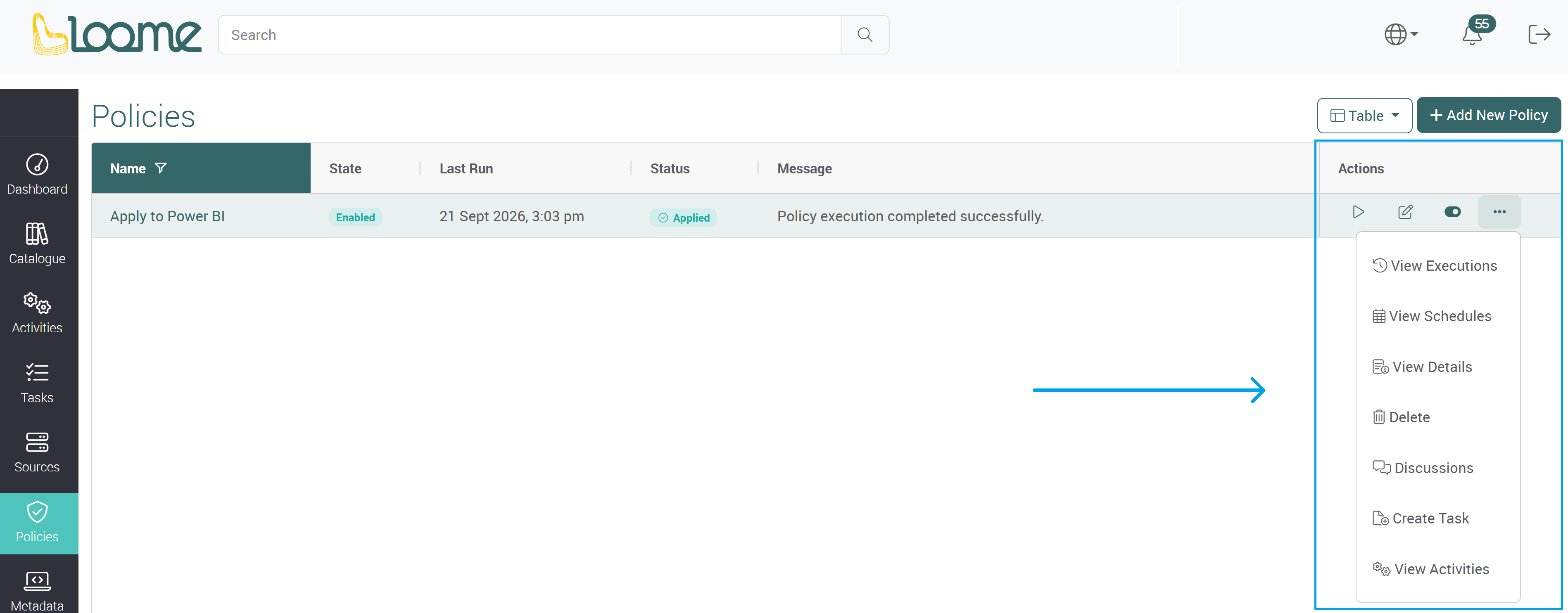Expand the Table view dropdown

[1364, 116]
